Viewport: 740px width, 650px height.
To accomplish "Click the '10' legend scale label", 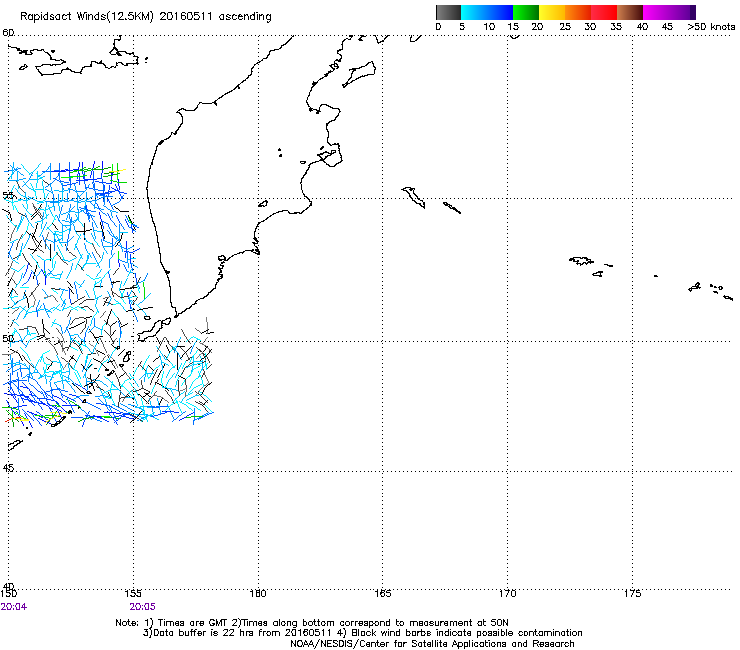I will 489,27.
